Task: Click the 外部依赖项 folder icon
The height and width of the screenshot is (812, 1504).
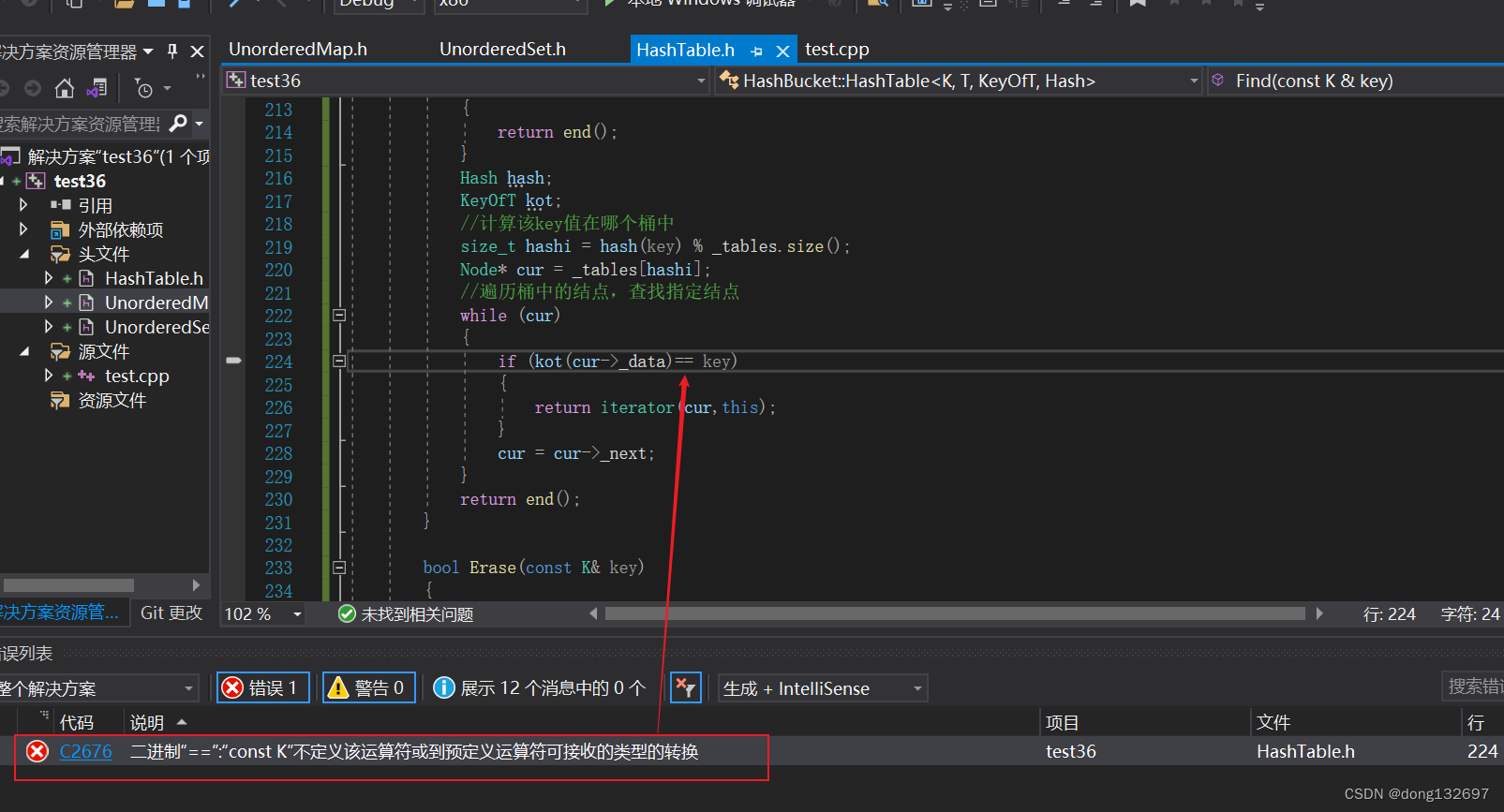Action: [60, 229]
